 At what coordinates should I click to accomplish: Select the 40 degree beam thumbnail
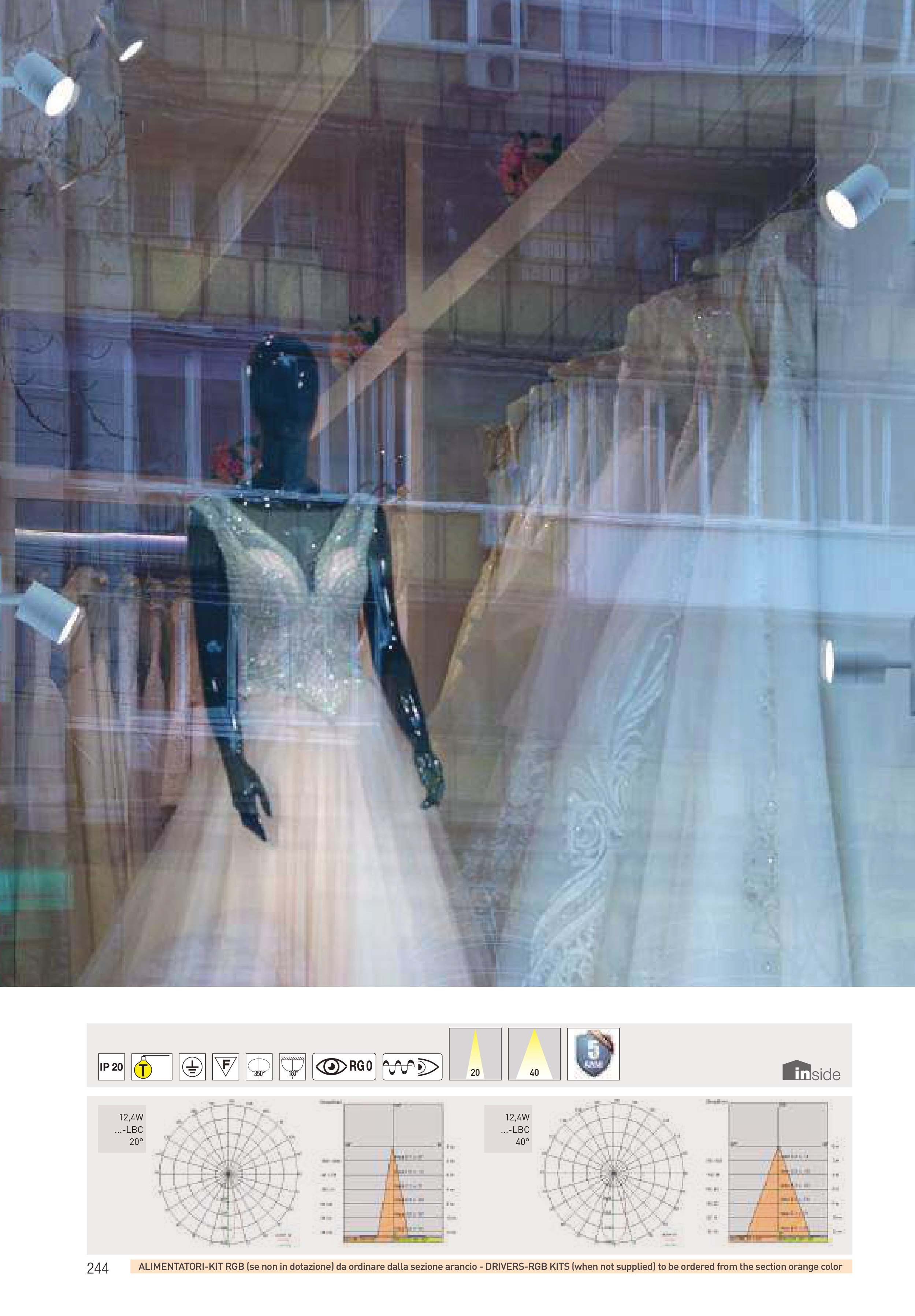pos(534,1054)
